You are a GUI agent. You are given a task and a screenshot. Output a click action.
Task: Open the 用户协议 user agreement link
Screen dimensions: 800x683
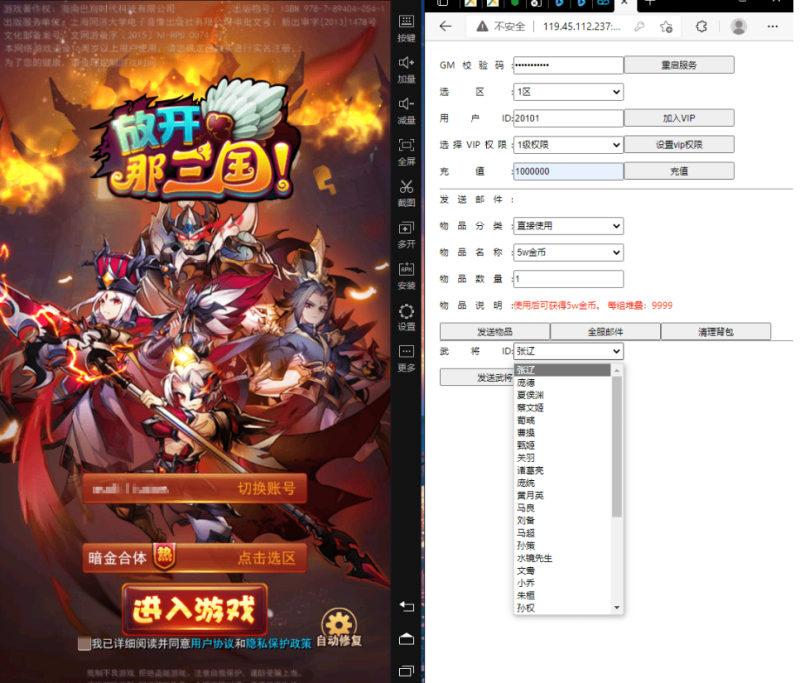click(x=212, y=644)
